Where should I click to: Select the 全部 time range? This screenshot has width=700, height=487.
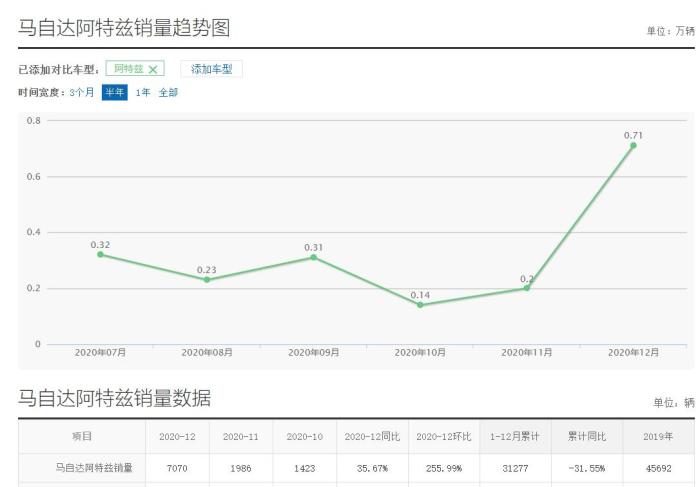point(168,92)
